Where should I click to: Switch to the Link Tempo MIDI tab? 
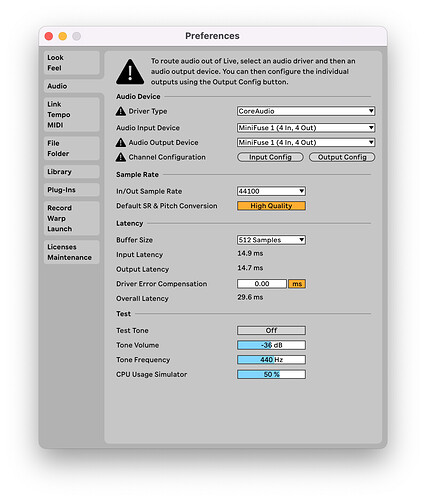pos(71,115)
